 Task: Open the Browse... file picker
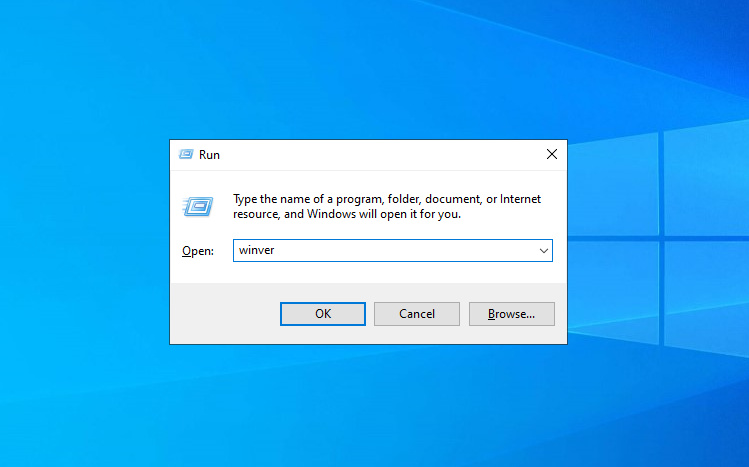pyautogui.click(x=512, y=314)
